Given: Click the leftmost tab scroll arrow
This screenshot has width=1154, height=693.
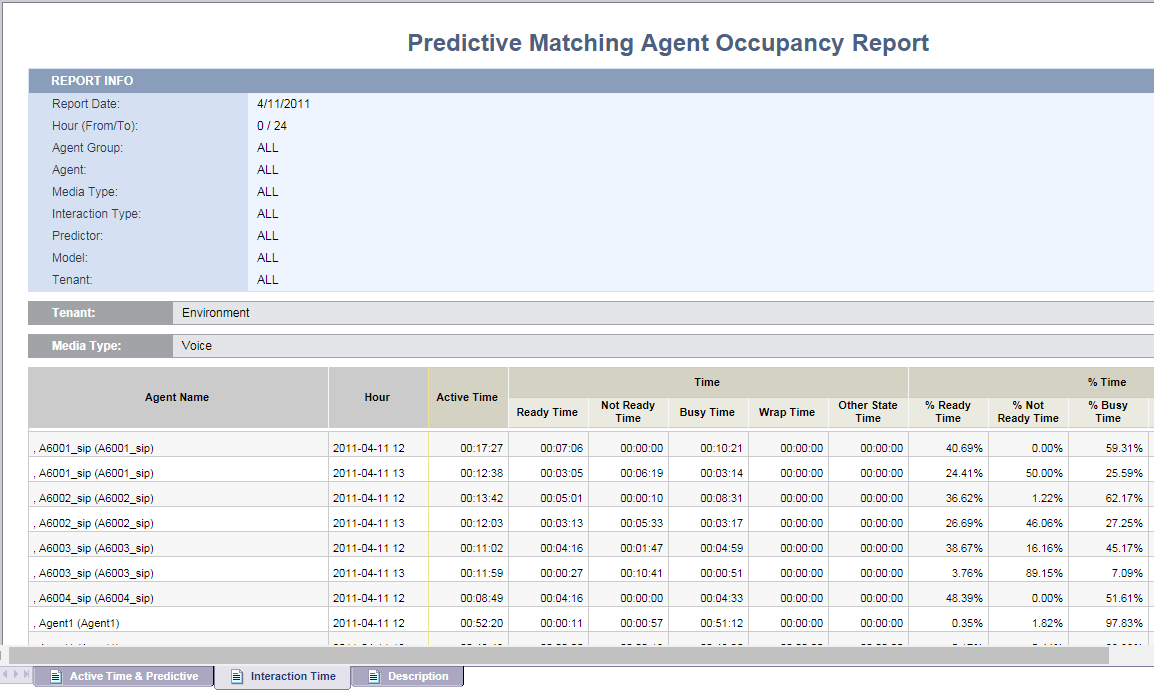Looking at the screenshot, I should [x=4, y=675].
